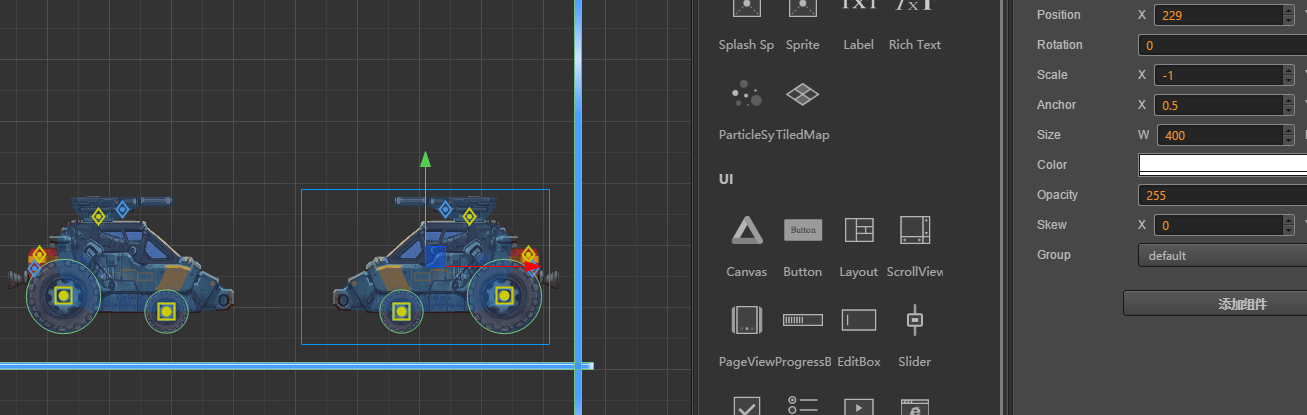The width and height of the screenshot is (1307, 415).
Task: Click the Position property label
Action: pos(1059,15)
